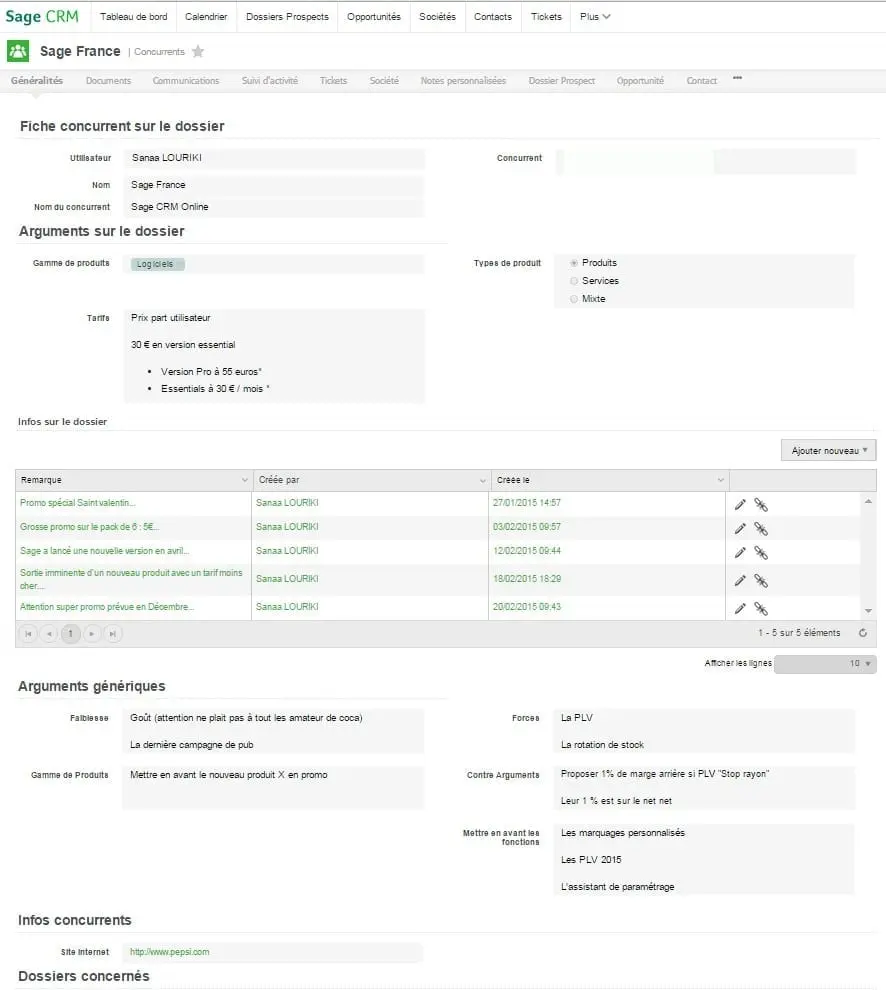This screenshot has height=990, width=886.
Task: Edit the Sage a lancé une nouvelle version row
Action: click(x=740, y=552)
